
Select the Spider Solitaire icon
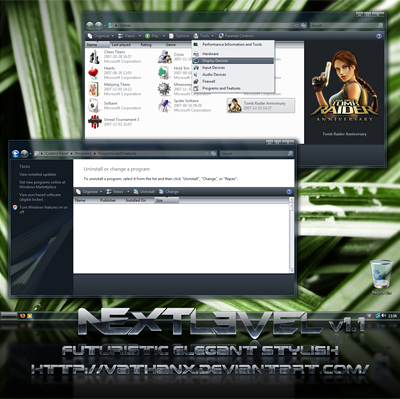pyautogui.click(x=165, y=105)
